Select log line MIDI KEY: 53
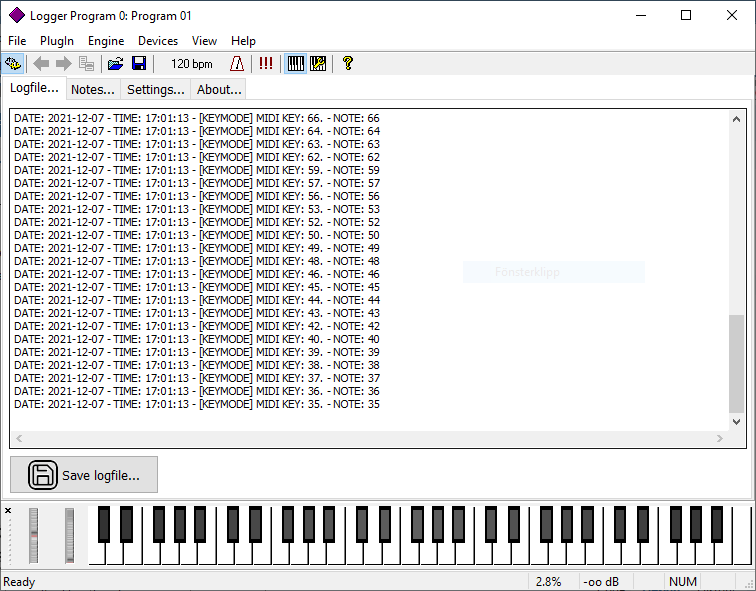The image size is (756, 591). click(197, 209)
